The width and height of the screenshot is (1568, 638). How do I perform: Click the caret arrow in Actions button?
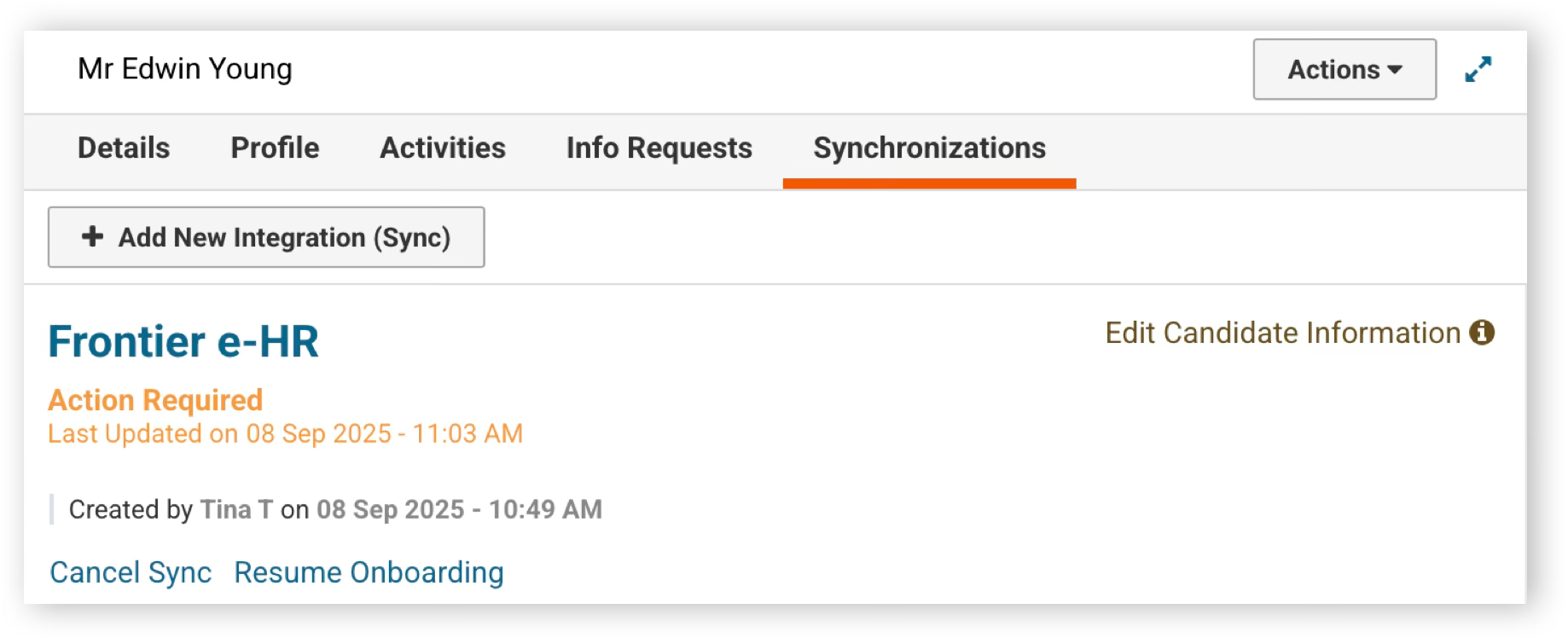(x=1395, y=70)
